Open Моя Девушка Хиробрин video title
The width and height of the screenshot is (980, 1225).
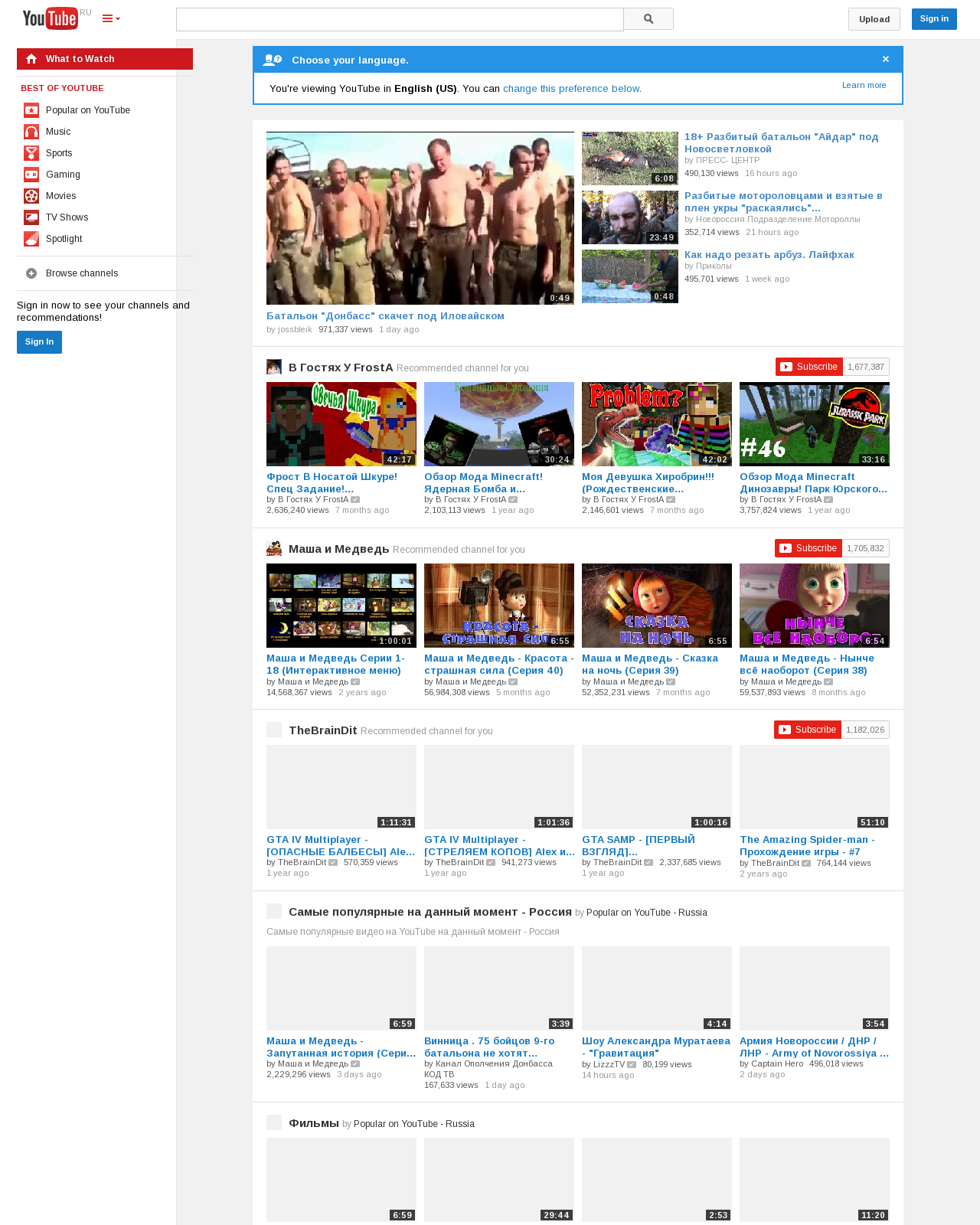pos(648,482)
